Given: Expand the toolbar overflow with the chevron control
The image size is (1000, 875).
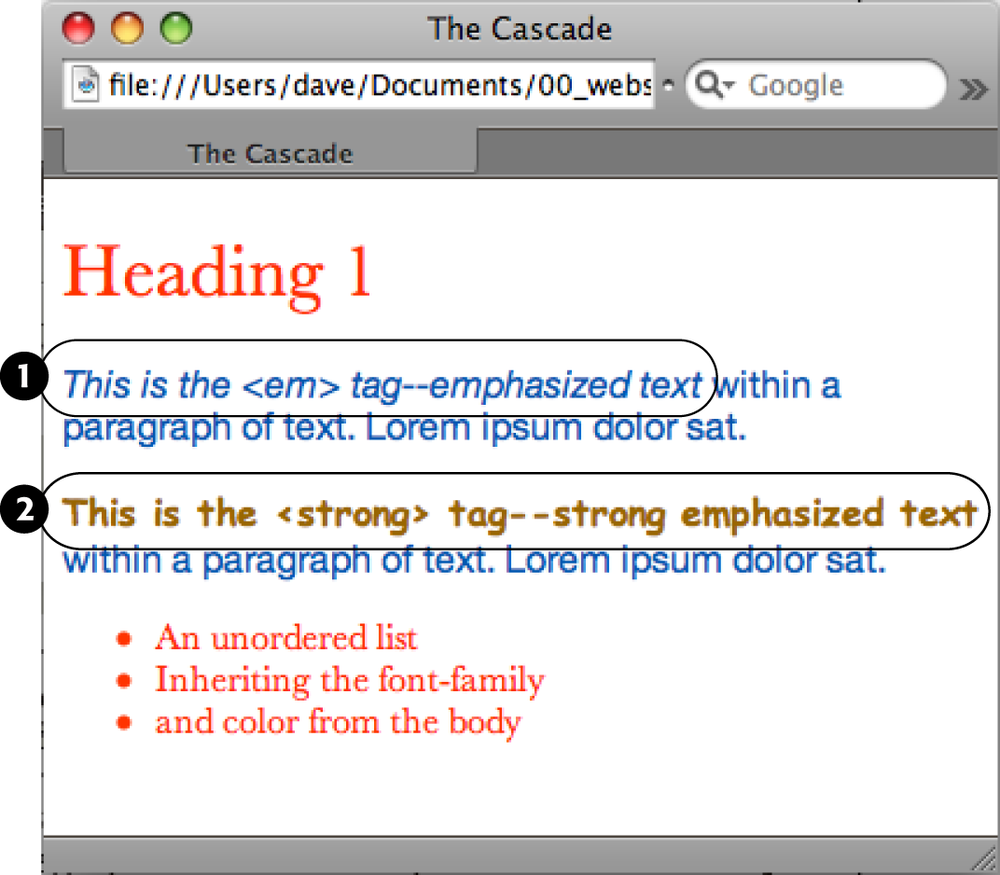Looking at the screenshot, I should [x=971, y=88].
